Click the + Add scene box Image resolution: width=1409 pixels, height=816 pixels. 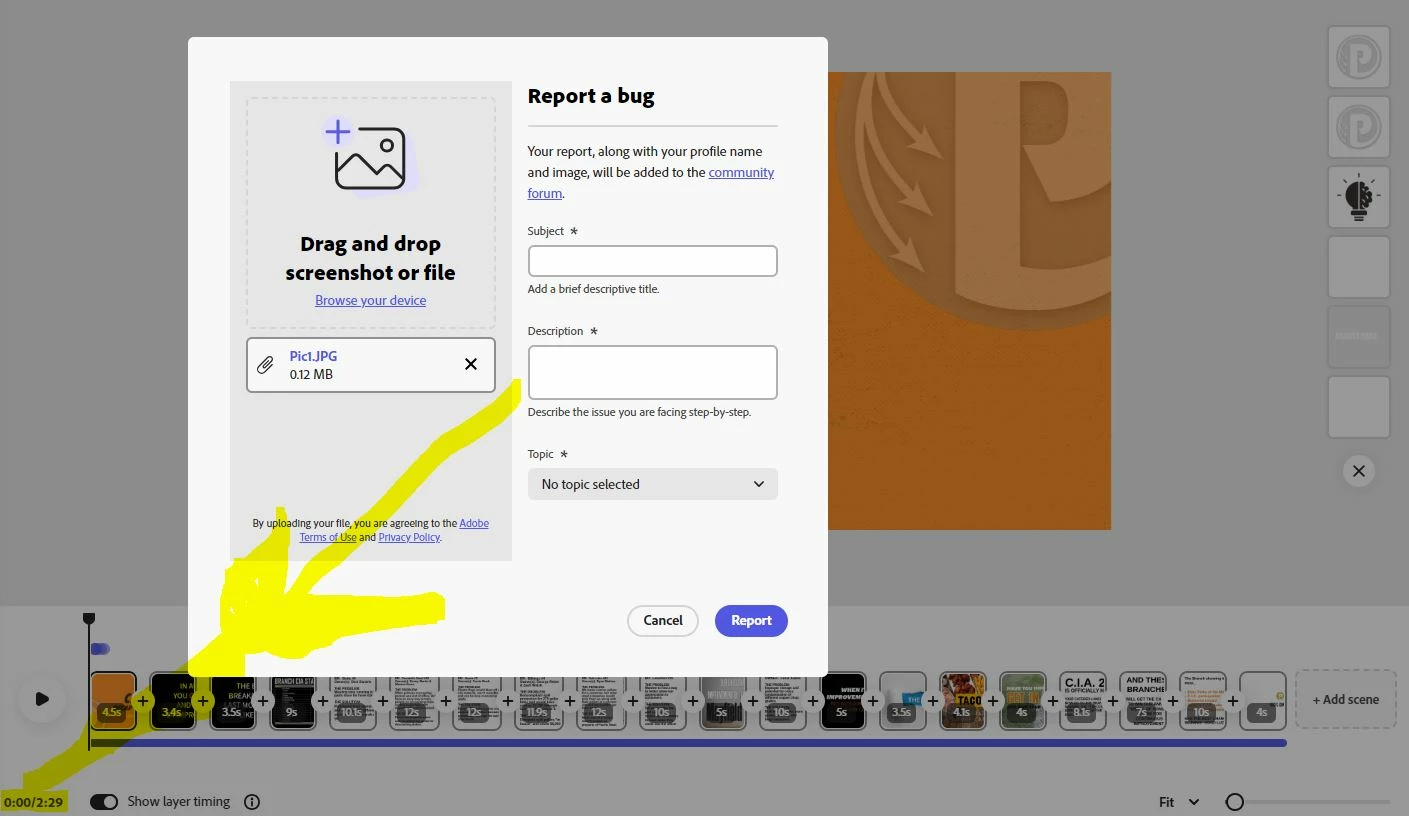(1345, 699)
